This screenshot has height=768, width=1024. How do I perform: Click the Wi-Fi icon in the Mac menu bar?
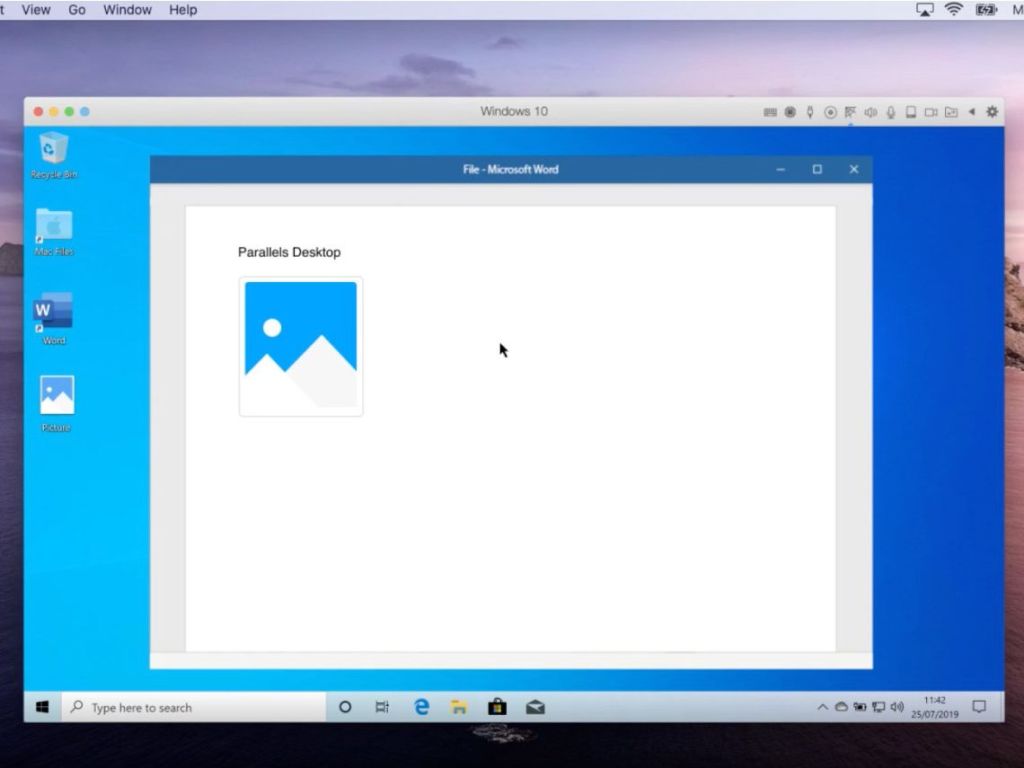[954, 10]
